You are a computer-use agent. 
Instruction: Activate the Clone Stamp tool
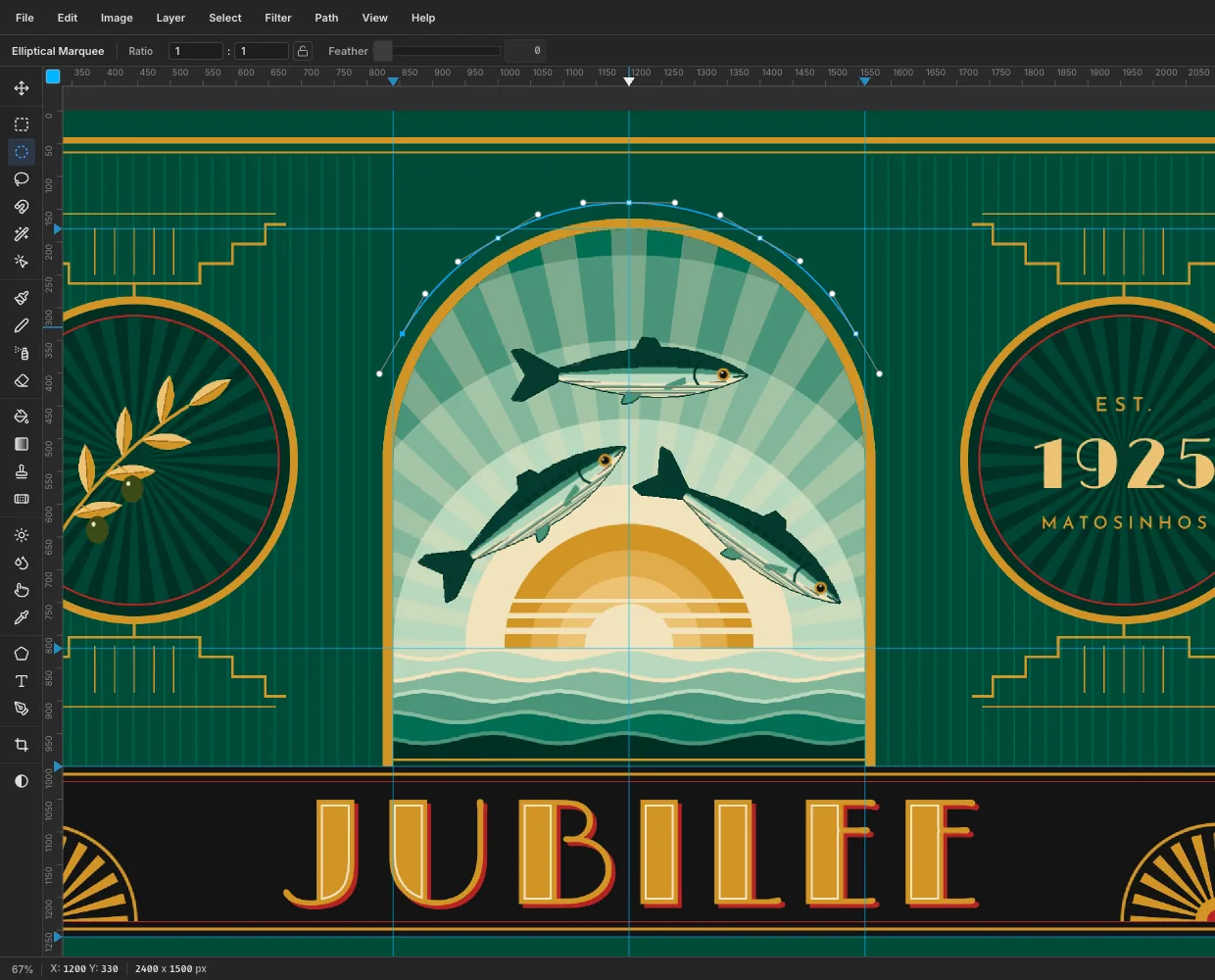[22, 471]
